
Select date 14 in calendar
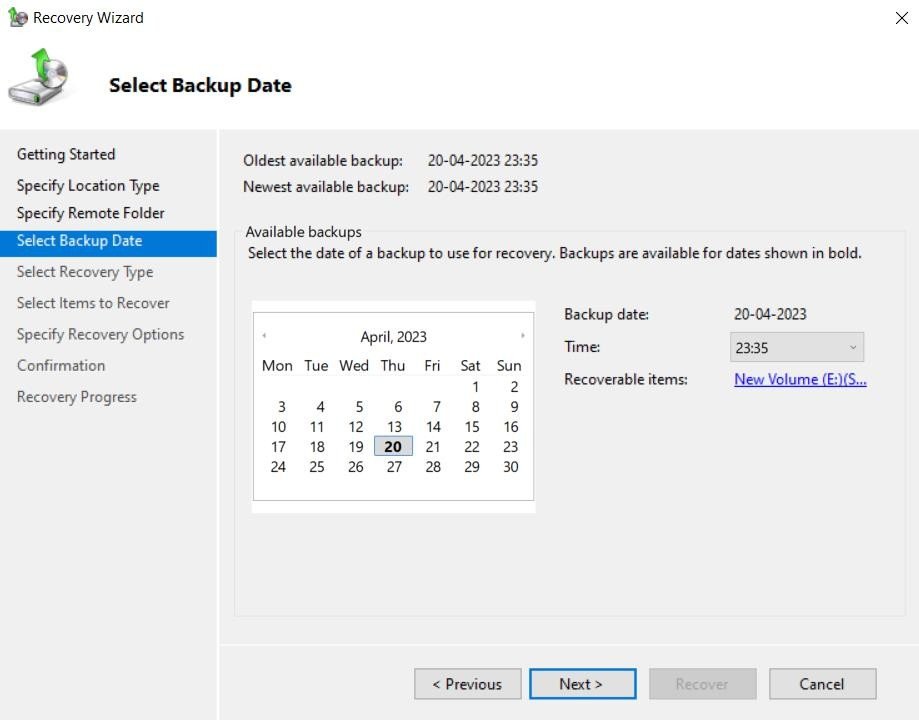point(433,427)
